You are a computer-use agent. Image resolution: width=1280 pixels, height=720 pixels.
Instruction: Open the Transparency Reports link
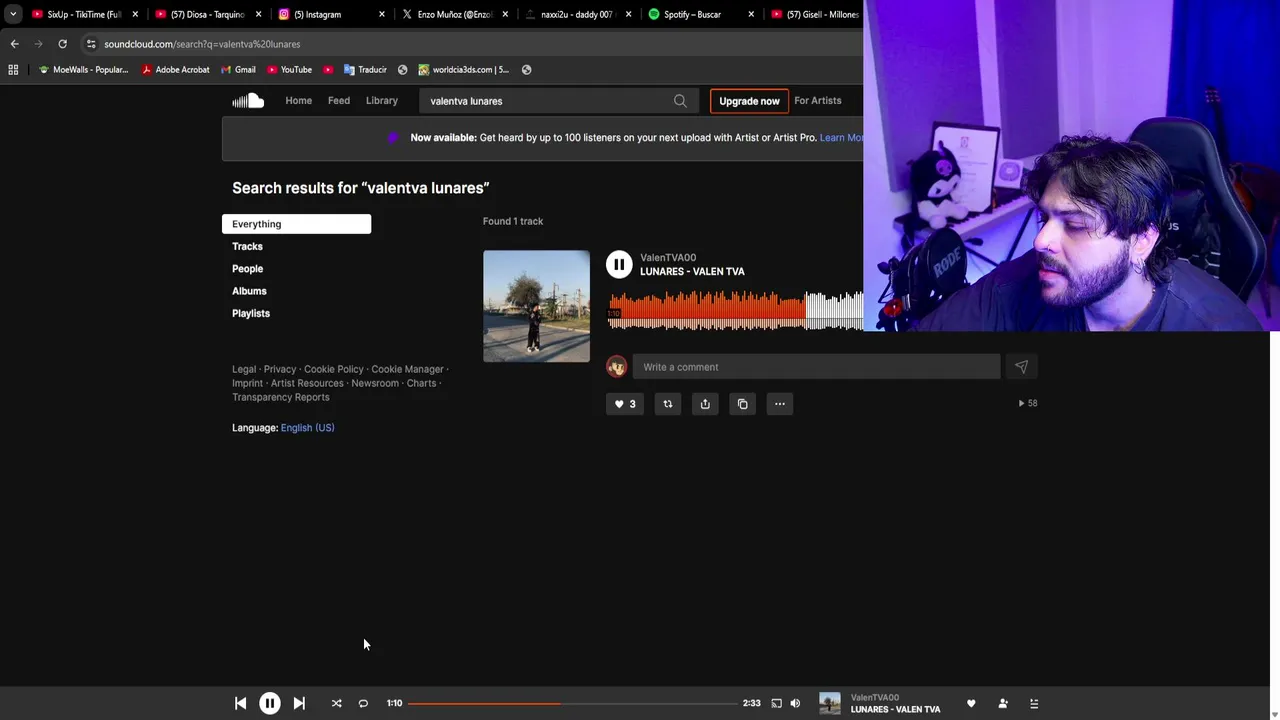click(x=281, y=397)
